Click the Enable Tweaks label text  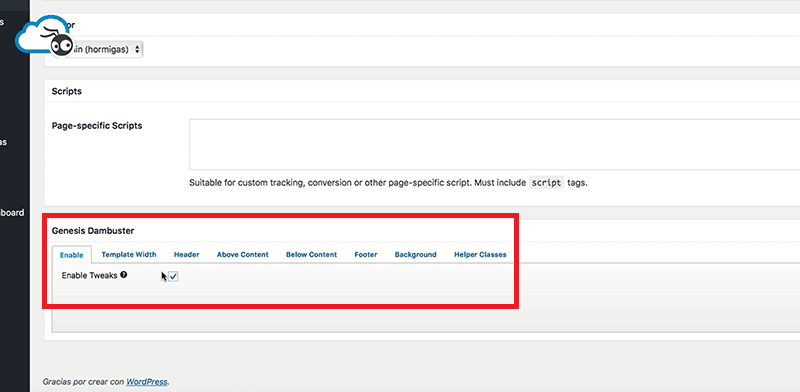tap(89, 275)
